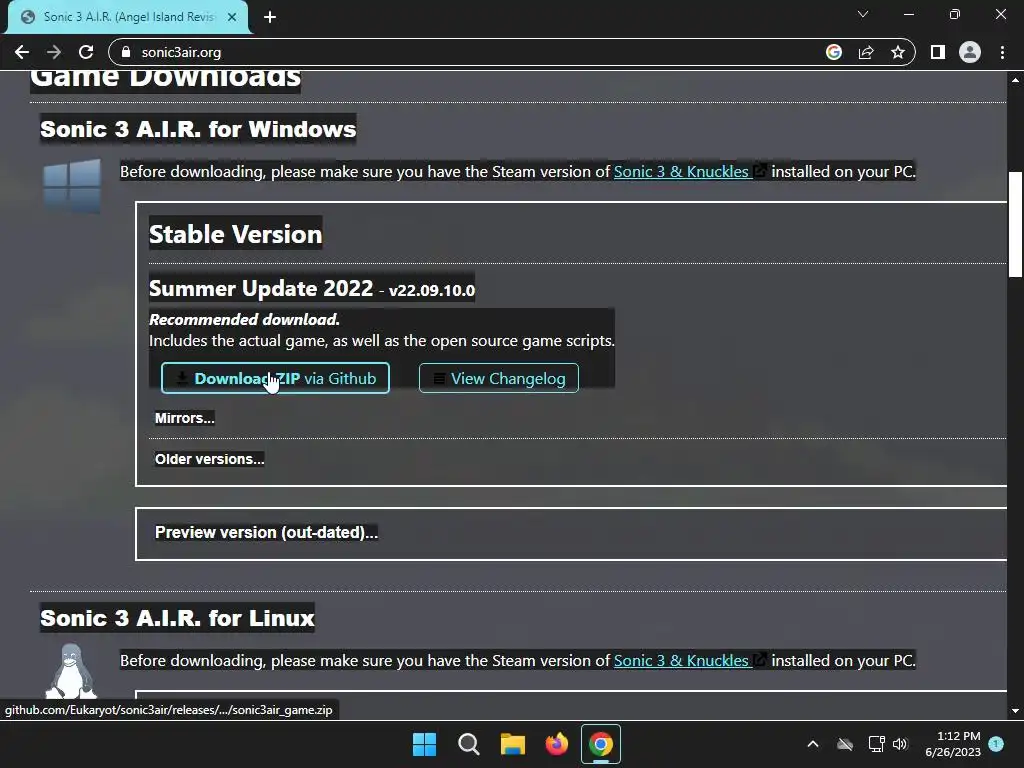
Task: Open the notification badge
Action: (x=996, y=744)
